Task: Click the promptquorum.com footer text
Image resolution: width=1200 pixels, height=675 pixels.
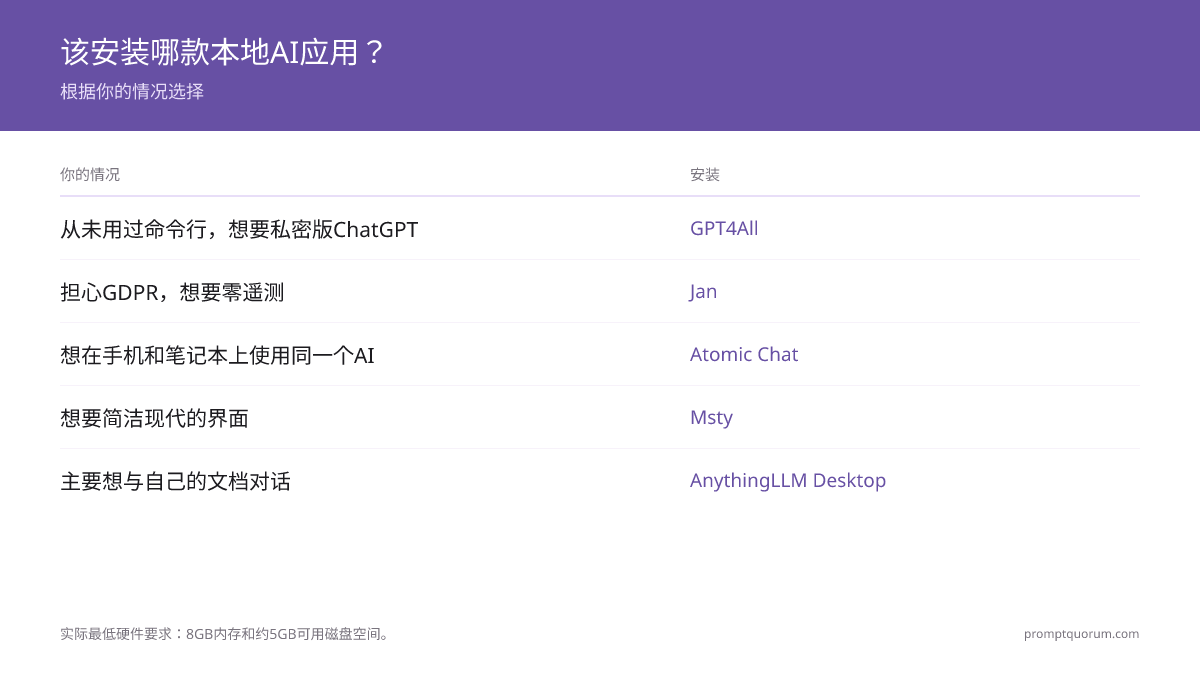Action: coord(1081,633)
